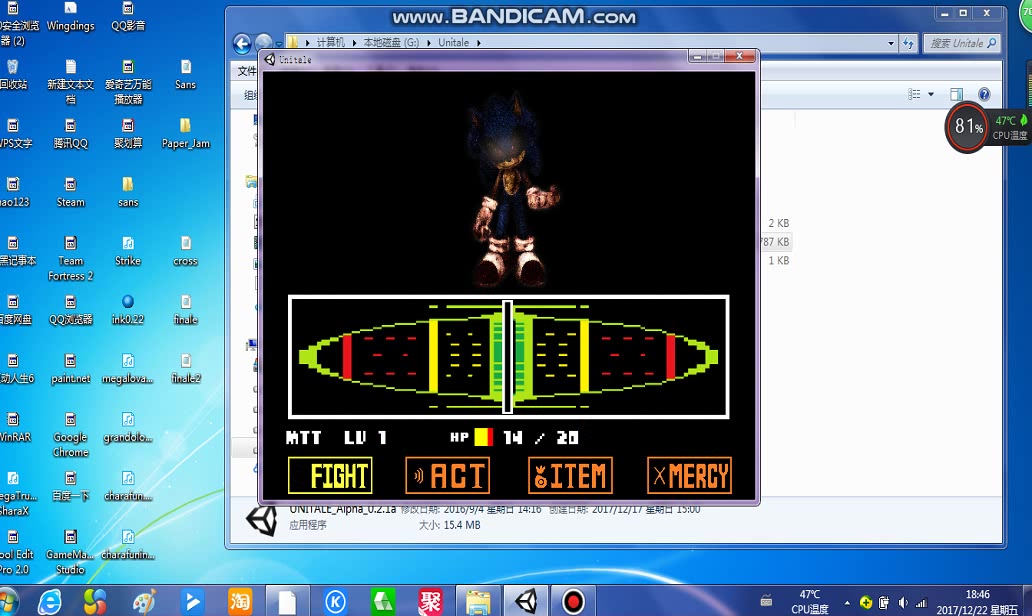
Task: Open the GameMaker Studio desktop shortcut
Action: (70, 552)
